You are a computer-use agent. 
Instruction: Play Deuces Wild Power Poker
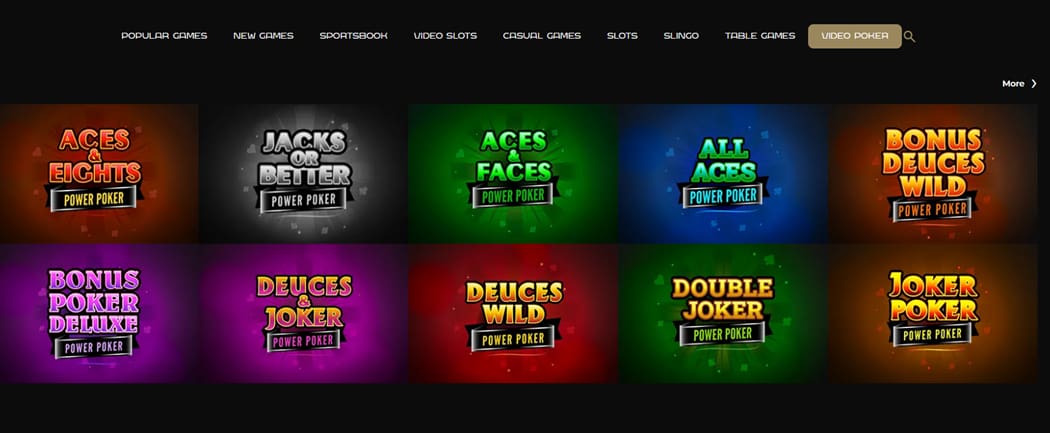[514, 313]
